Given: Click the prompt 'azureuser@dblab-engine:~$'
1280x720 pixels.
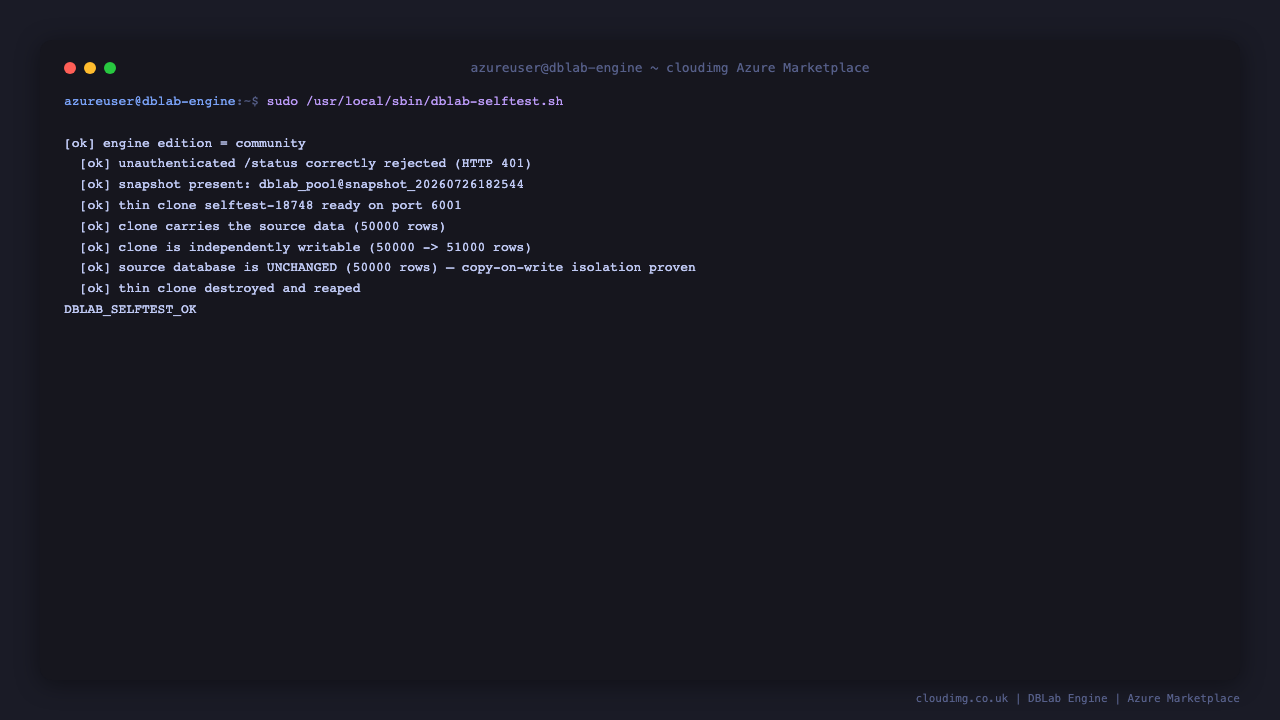Looking at the screenshot, I should 161,101.
